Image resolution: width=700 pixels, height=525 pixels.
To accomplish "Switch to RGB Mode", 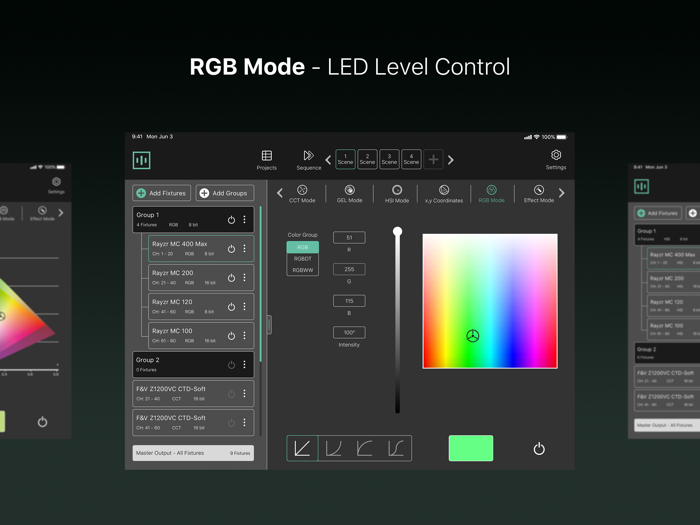I will click(492, 194).
